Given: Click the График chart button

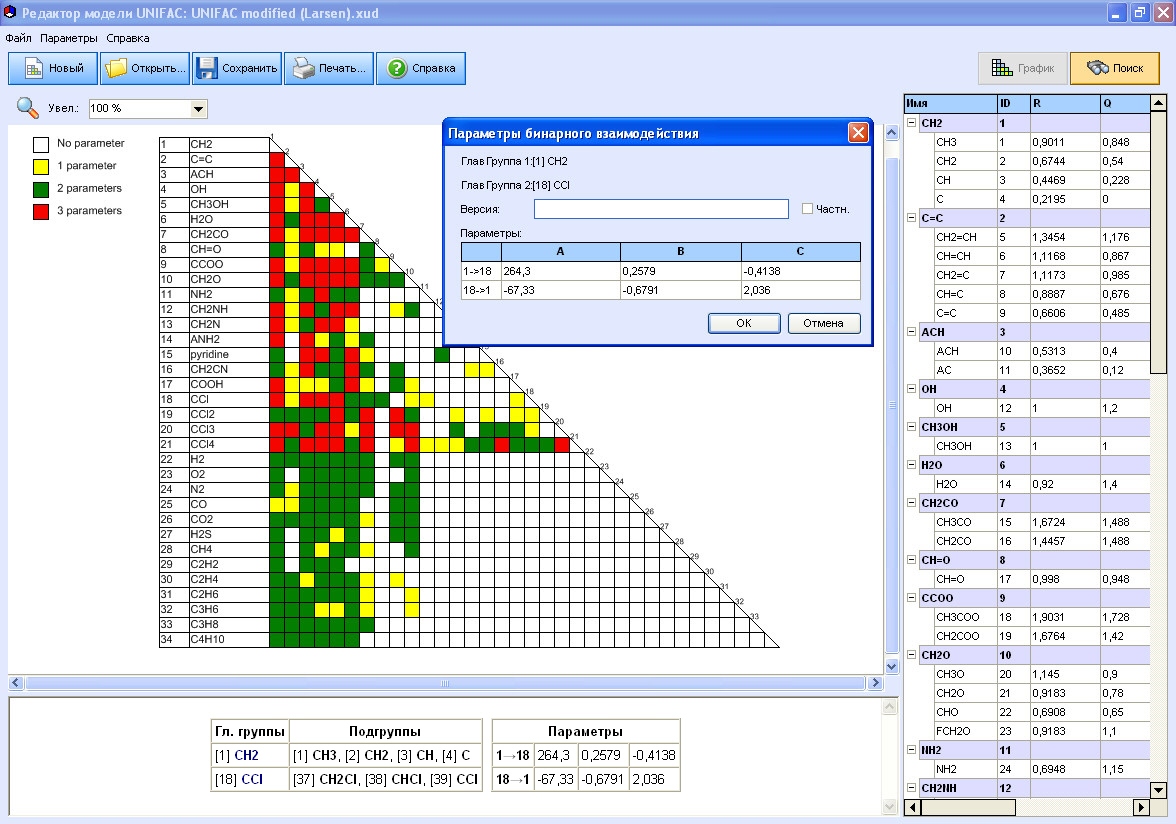Looking at the screenshot, I should tap(1023, 68).
